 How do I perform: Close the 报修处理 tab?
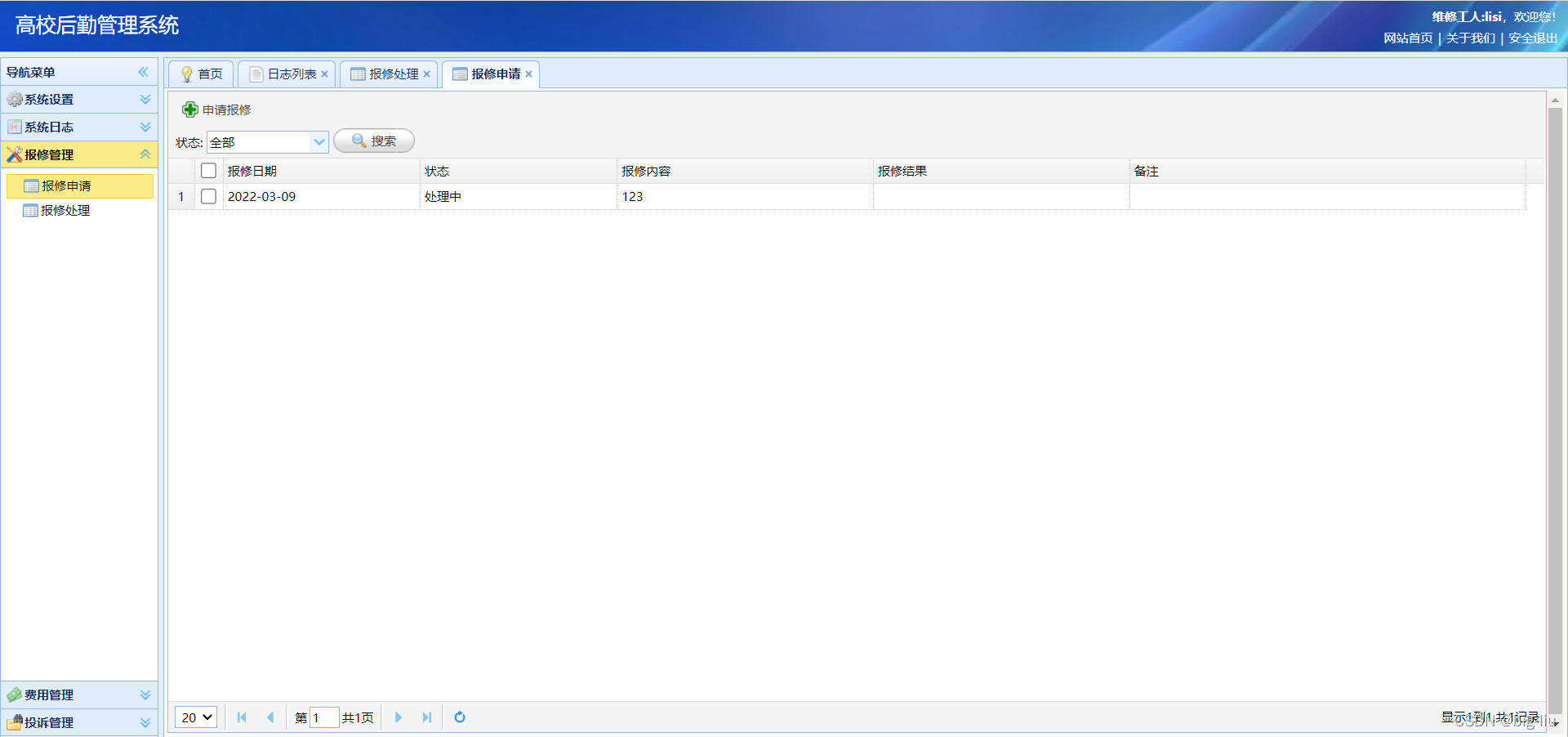(426, 74)
